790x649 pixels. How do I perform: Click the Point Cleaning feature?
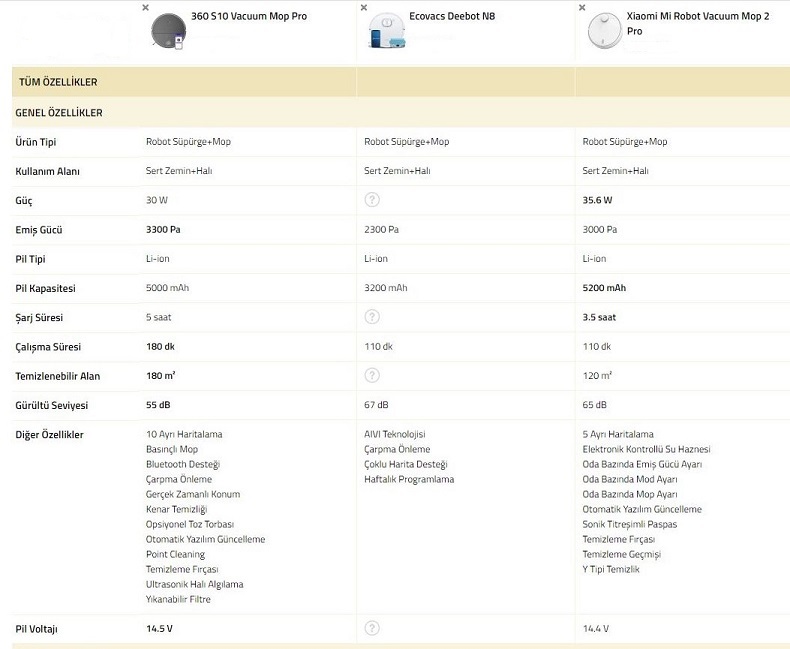point(175,554)
